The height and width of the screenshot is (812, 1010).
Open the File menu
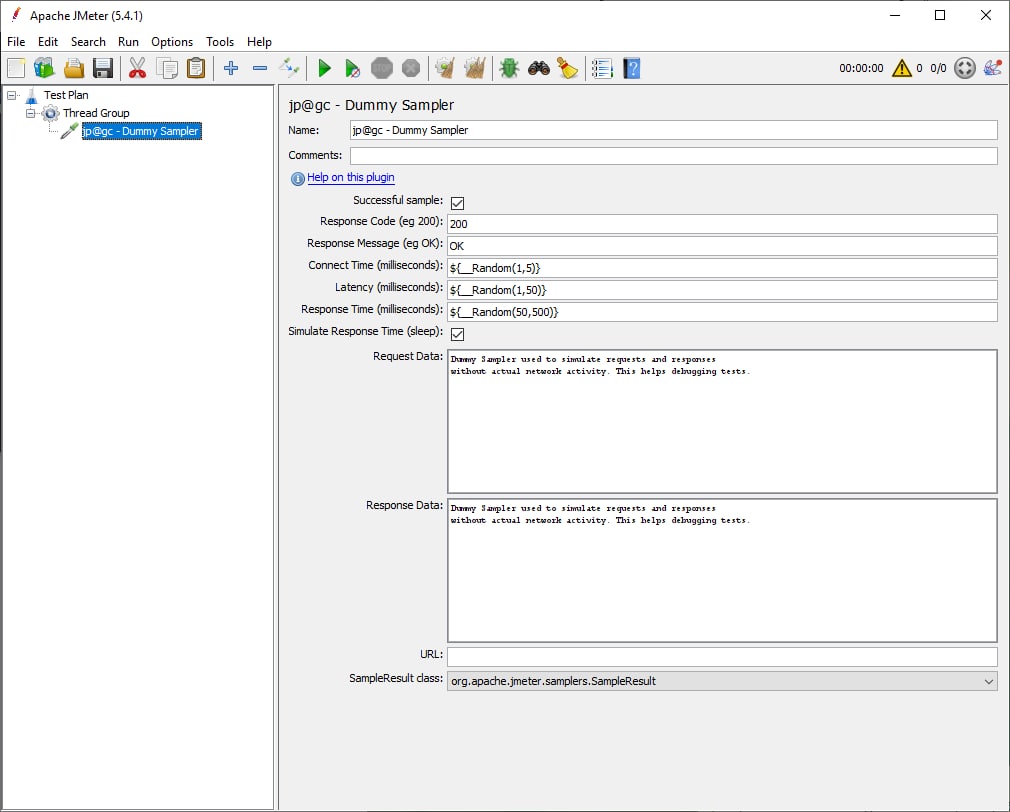[16, 42]
